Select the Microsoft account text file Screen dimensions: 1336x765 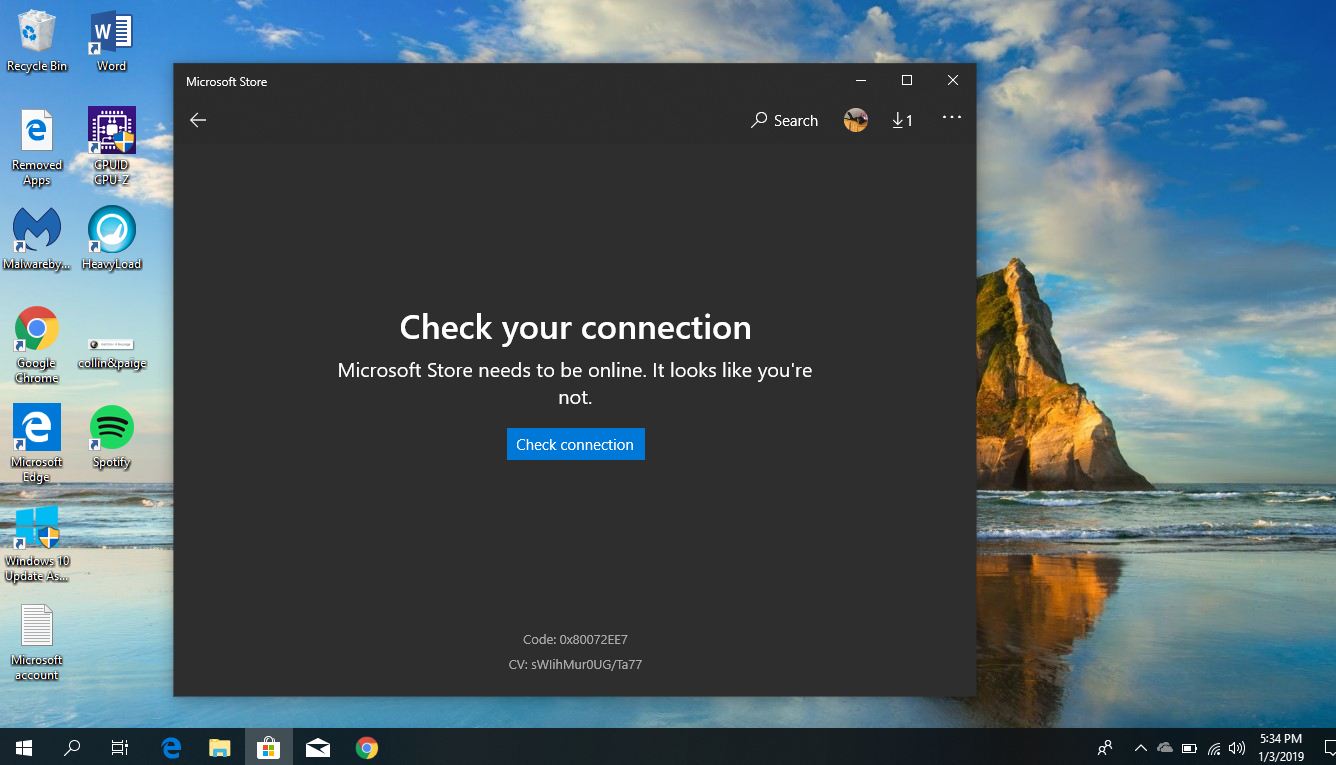coord(37,642)
